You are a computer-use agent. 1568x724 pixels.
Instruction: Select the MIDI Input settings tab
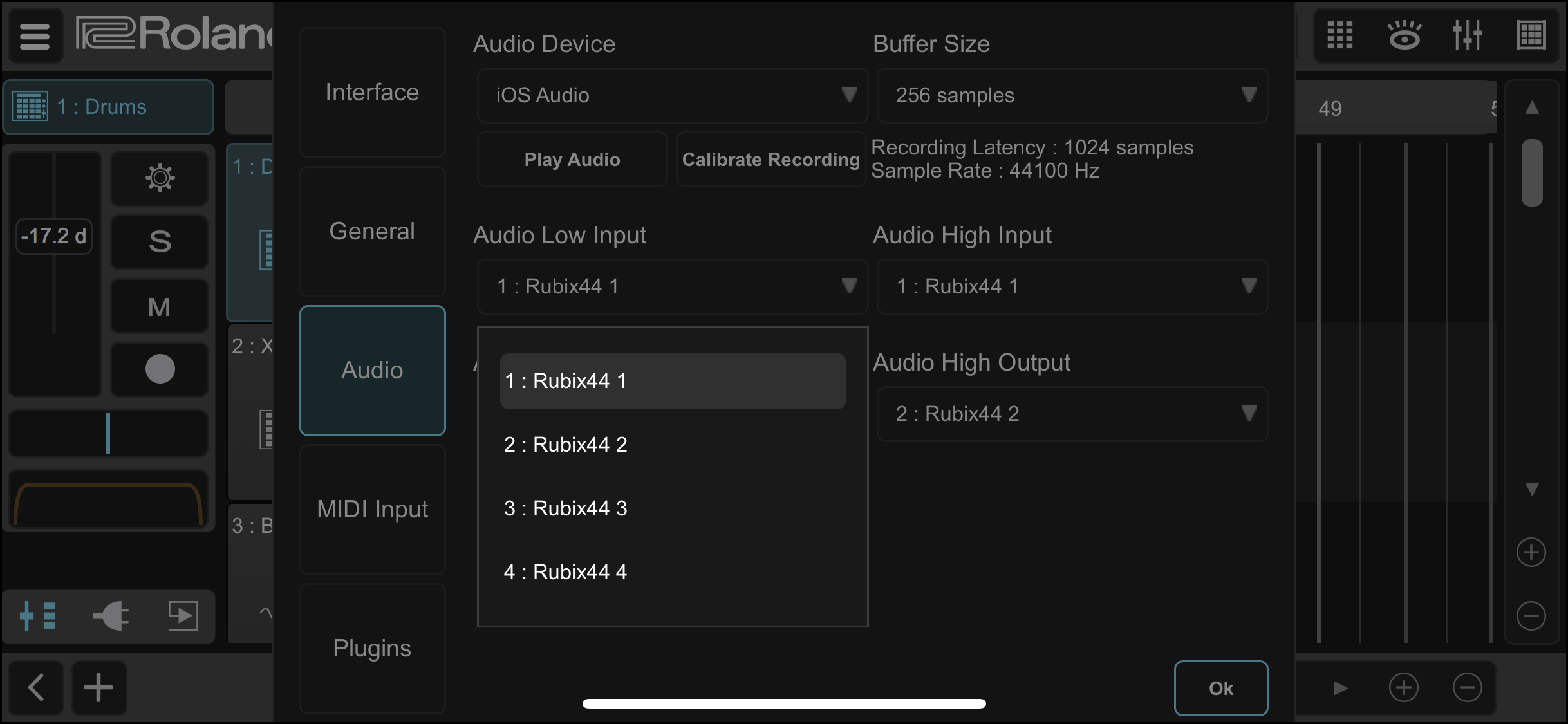point(373,510)
